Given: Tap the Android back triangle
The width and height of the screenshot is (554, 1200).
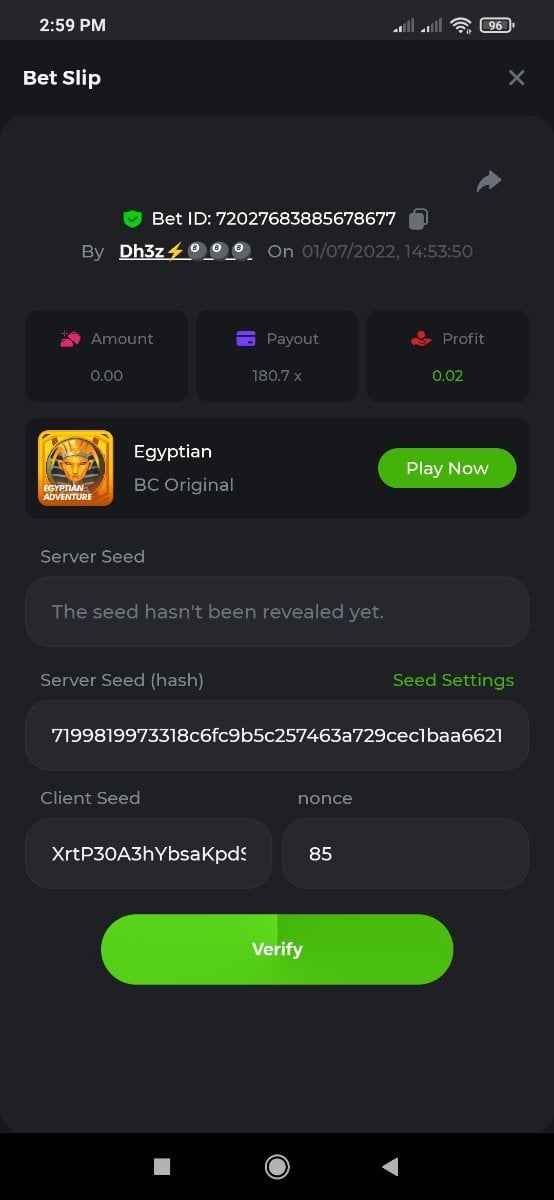Looking at the screenshot, I should (390, 1166).
